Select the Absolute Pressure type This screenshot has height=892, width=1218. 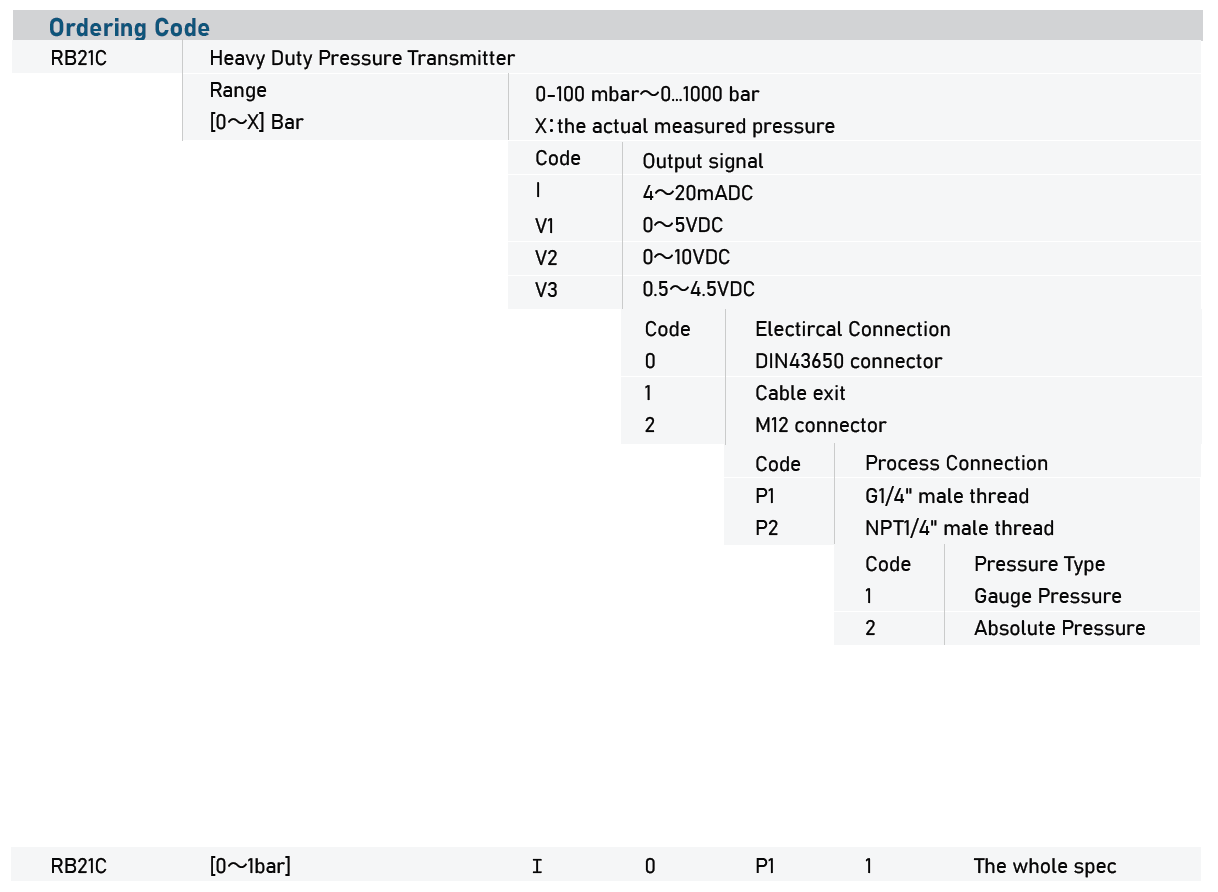point(1059,628)
